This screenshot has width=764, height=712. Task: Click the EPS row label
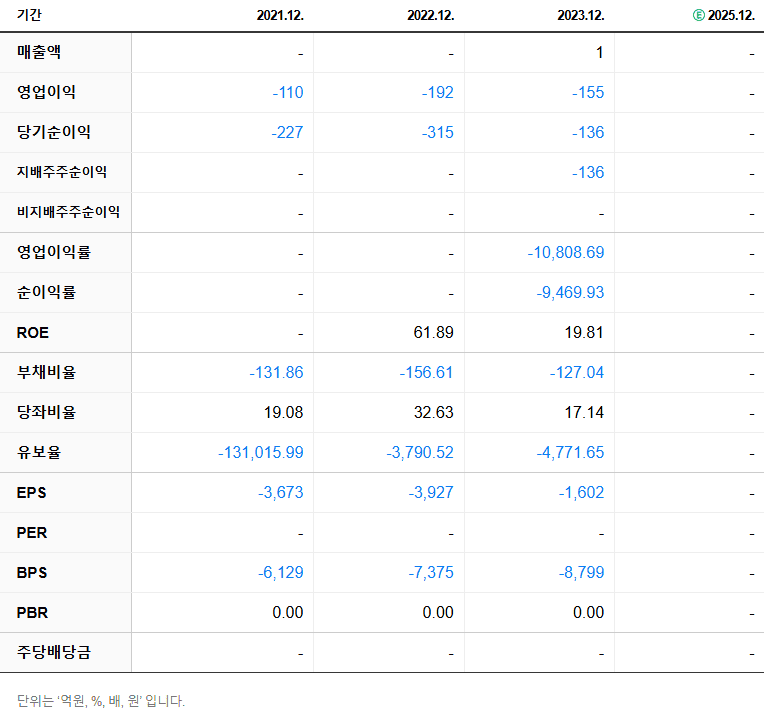point(32,492)
